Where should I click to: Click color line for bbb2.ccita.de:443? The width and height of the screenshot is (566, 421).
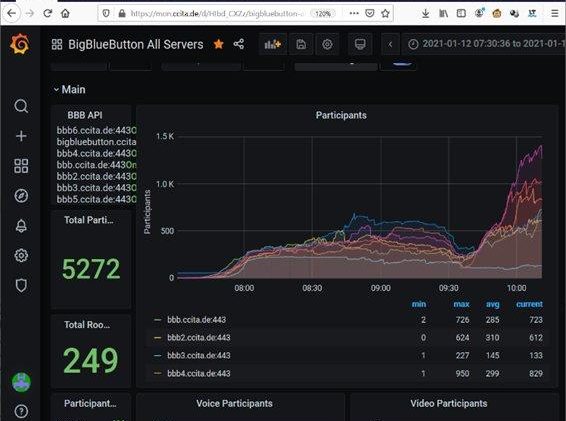tap(157, 338)
